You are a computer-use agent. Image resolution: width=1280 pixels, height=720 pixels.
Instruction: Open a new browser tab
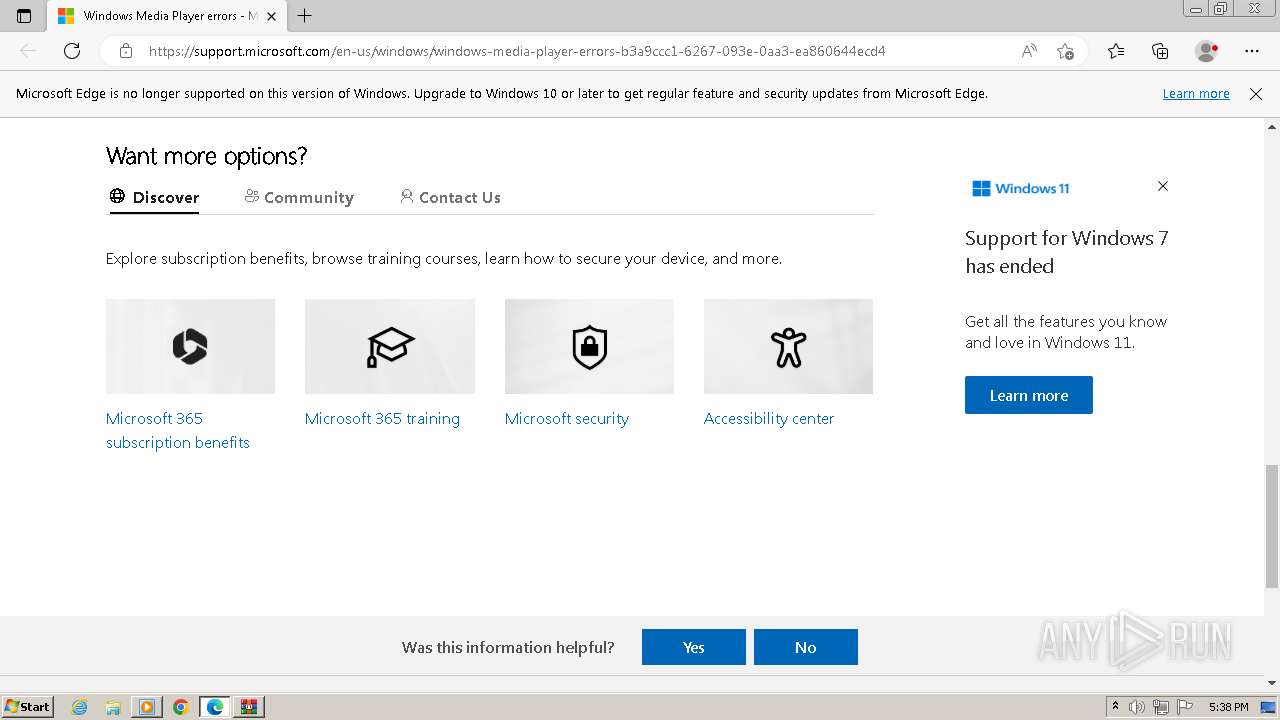(x=305, y=16)
